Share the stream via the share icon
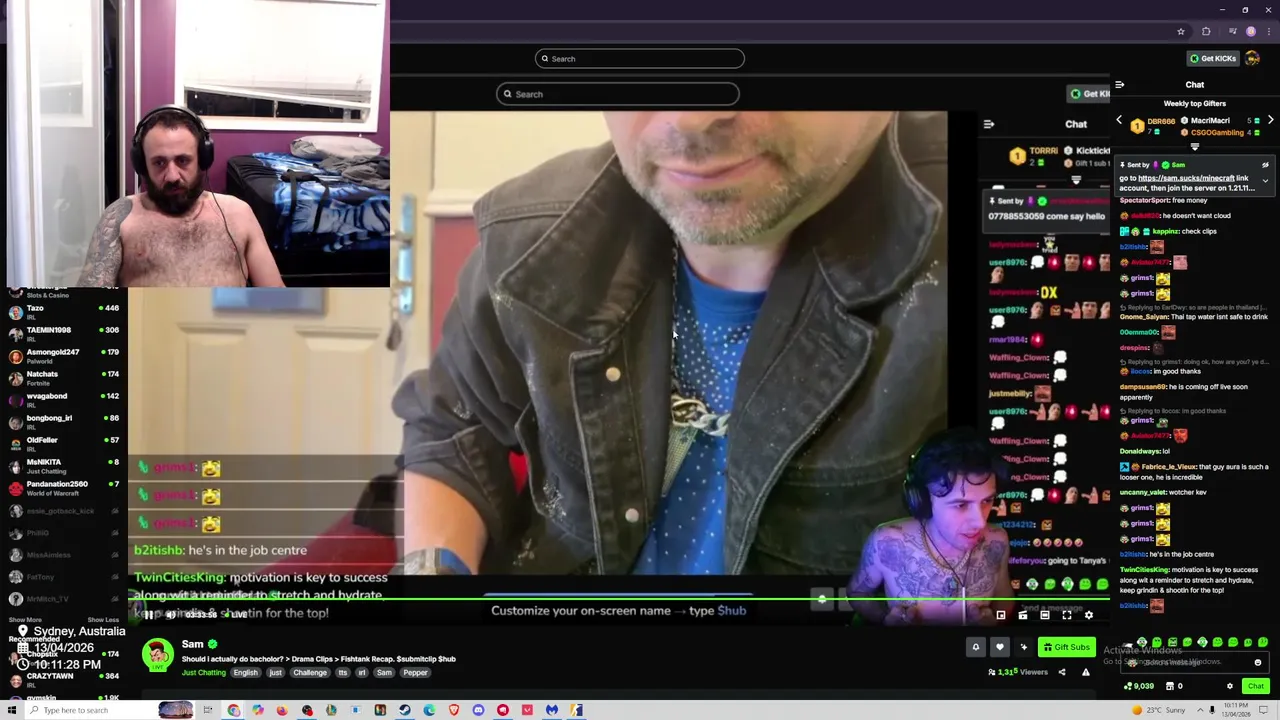This screenshot has height=720, width=1280. (x=1062, y=672)
